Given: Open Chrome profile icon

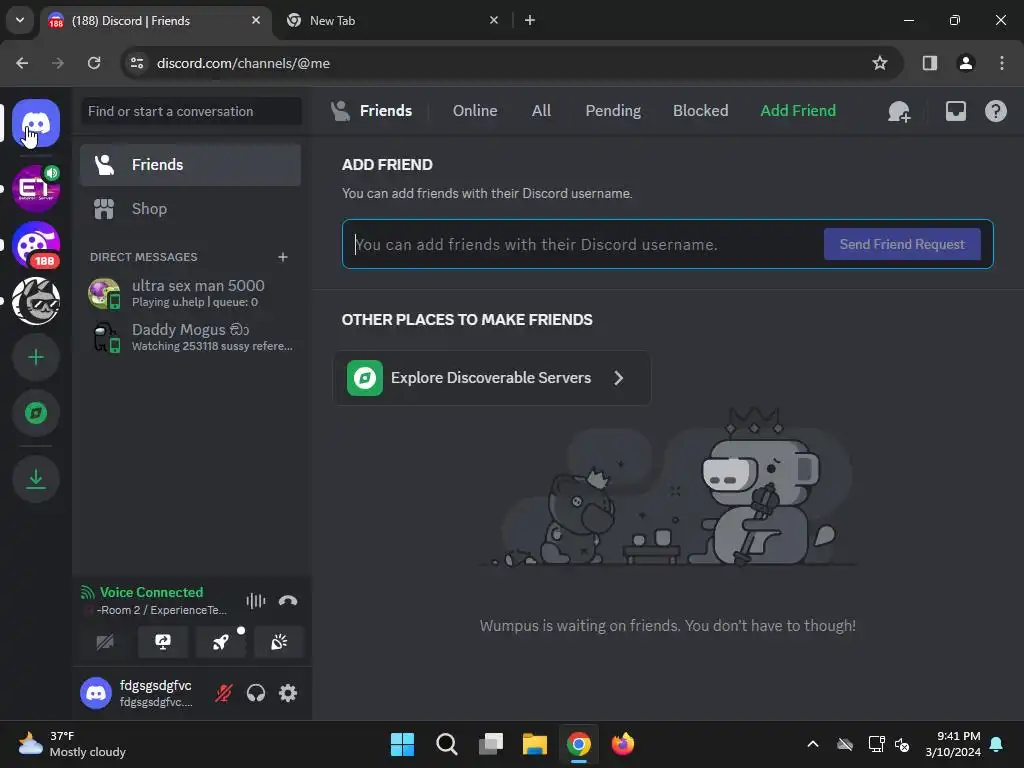Looking at the screenshot, I should (x=965, y=63).
